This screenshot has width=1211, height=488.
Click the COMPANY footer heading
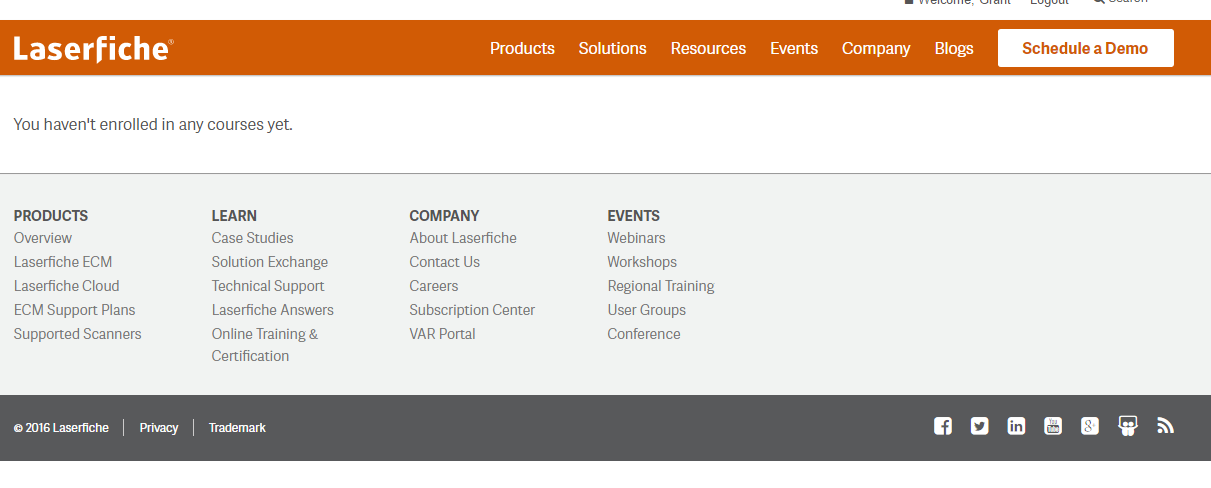coord(444,215)
